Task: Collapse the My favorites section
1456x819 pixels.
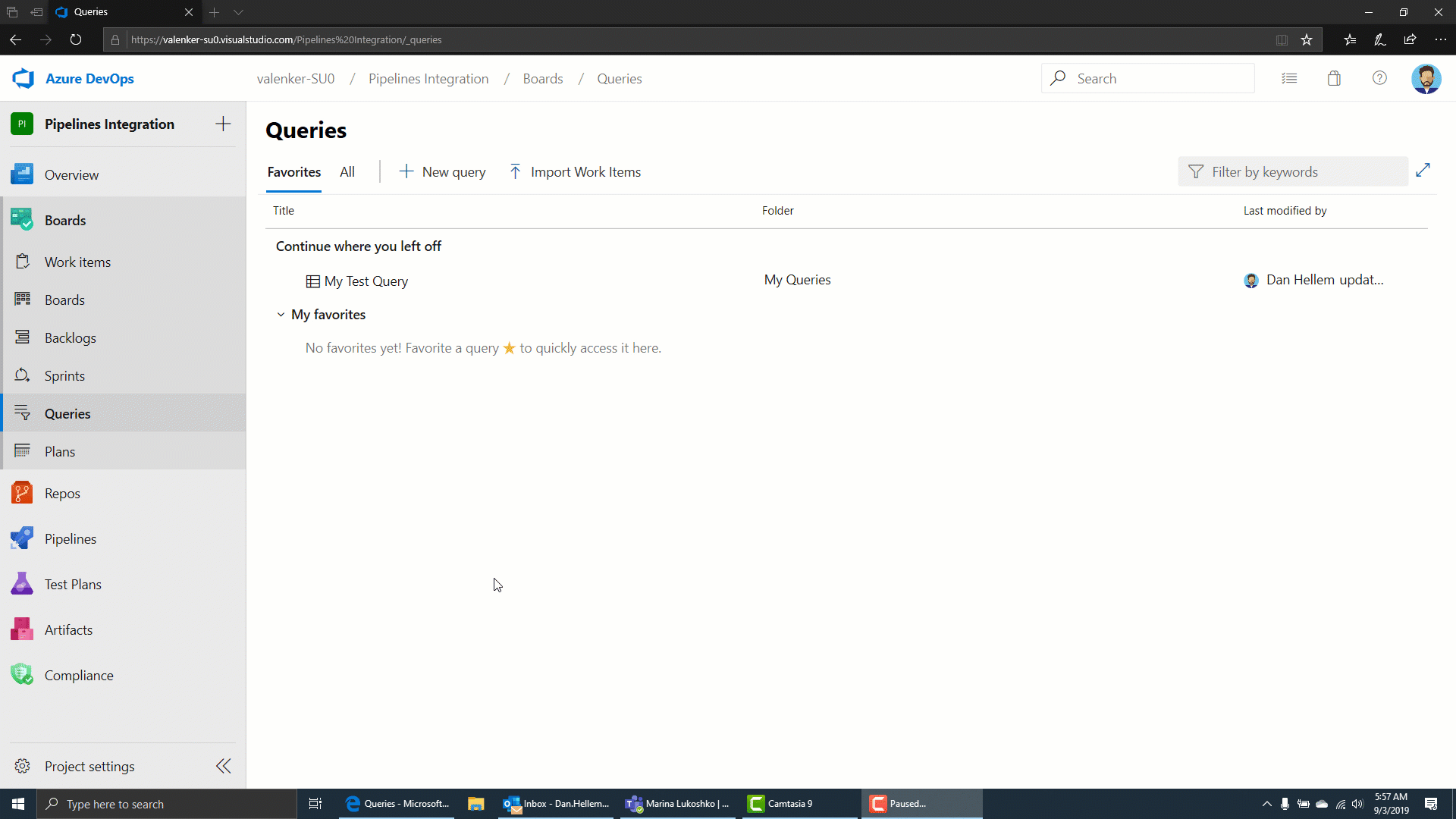Action: pos(281,315)
